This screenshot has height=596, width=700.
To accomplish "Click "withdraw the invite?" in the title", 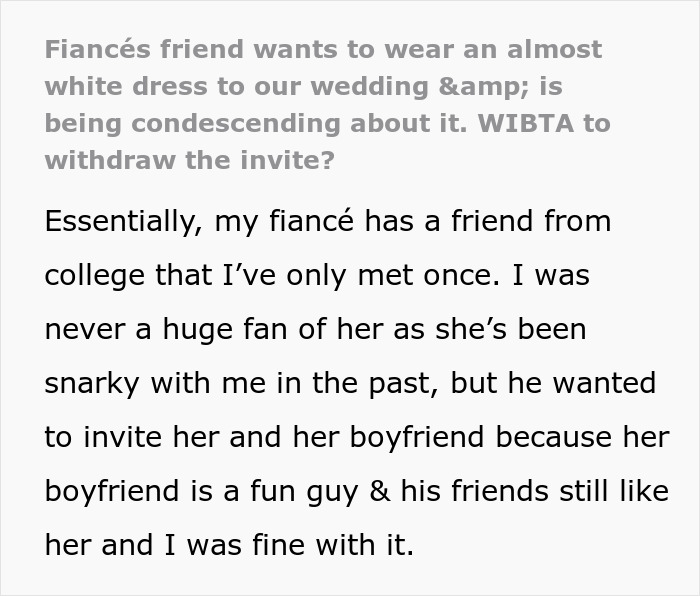I will tap(190, 160).
